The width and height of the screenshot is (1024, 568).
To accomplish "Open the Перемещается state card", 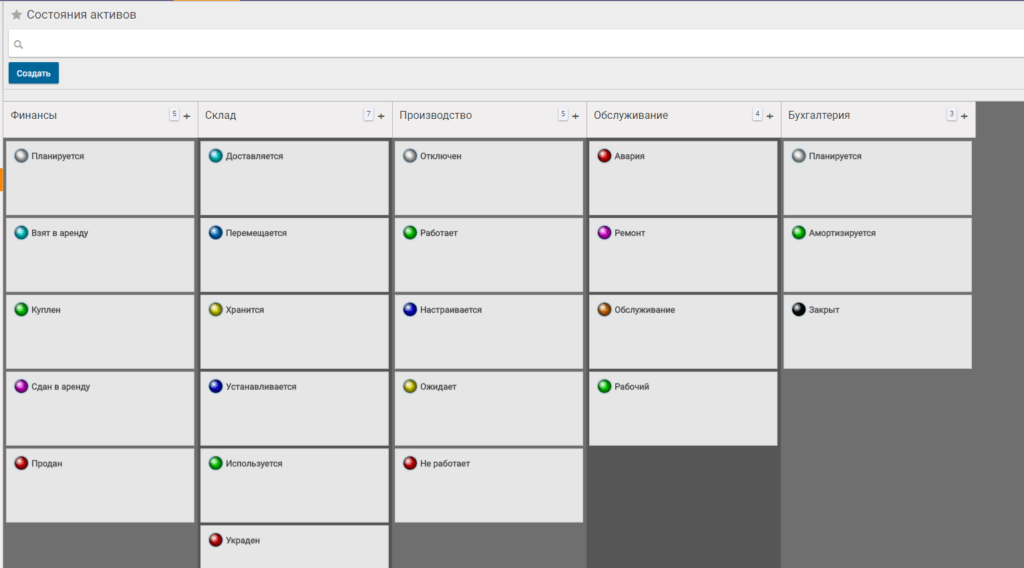I will 295,255.
